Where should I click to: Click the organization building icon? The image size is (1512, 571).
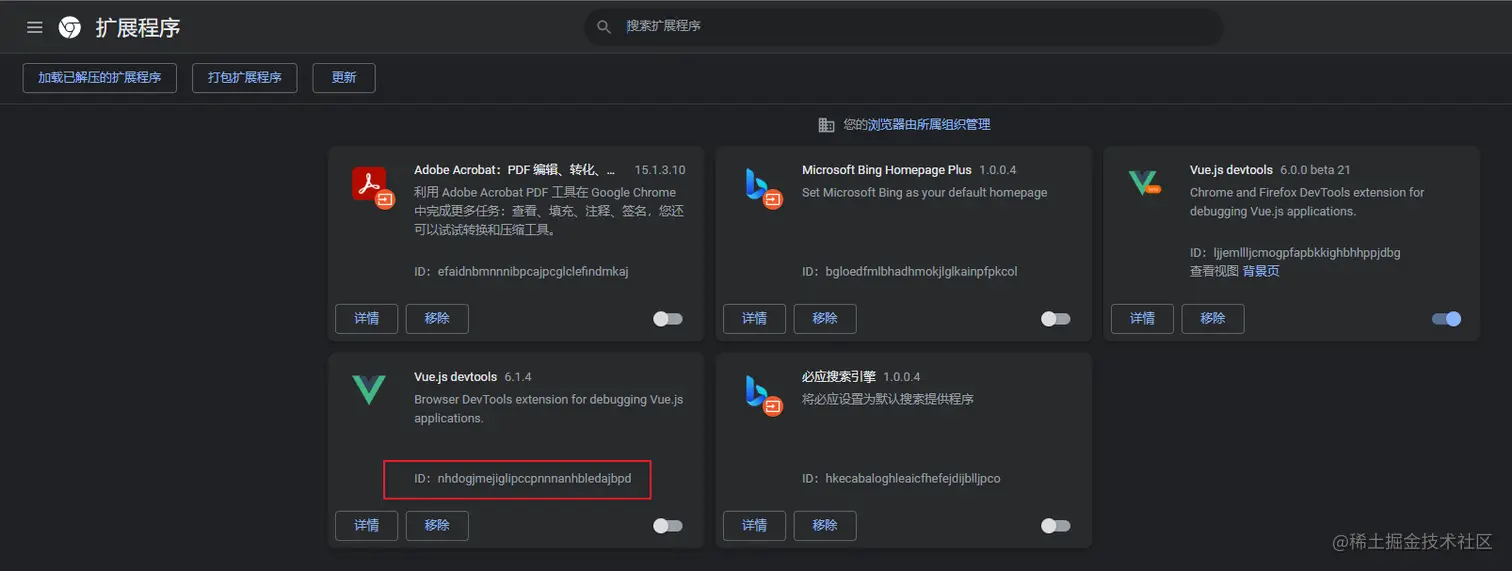tap(826, 125)
